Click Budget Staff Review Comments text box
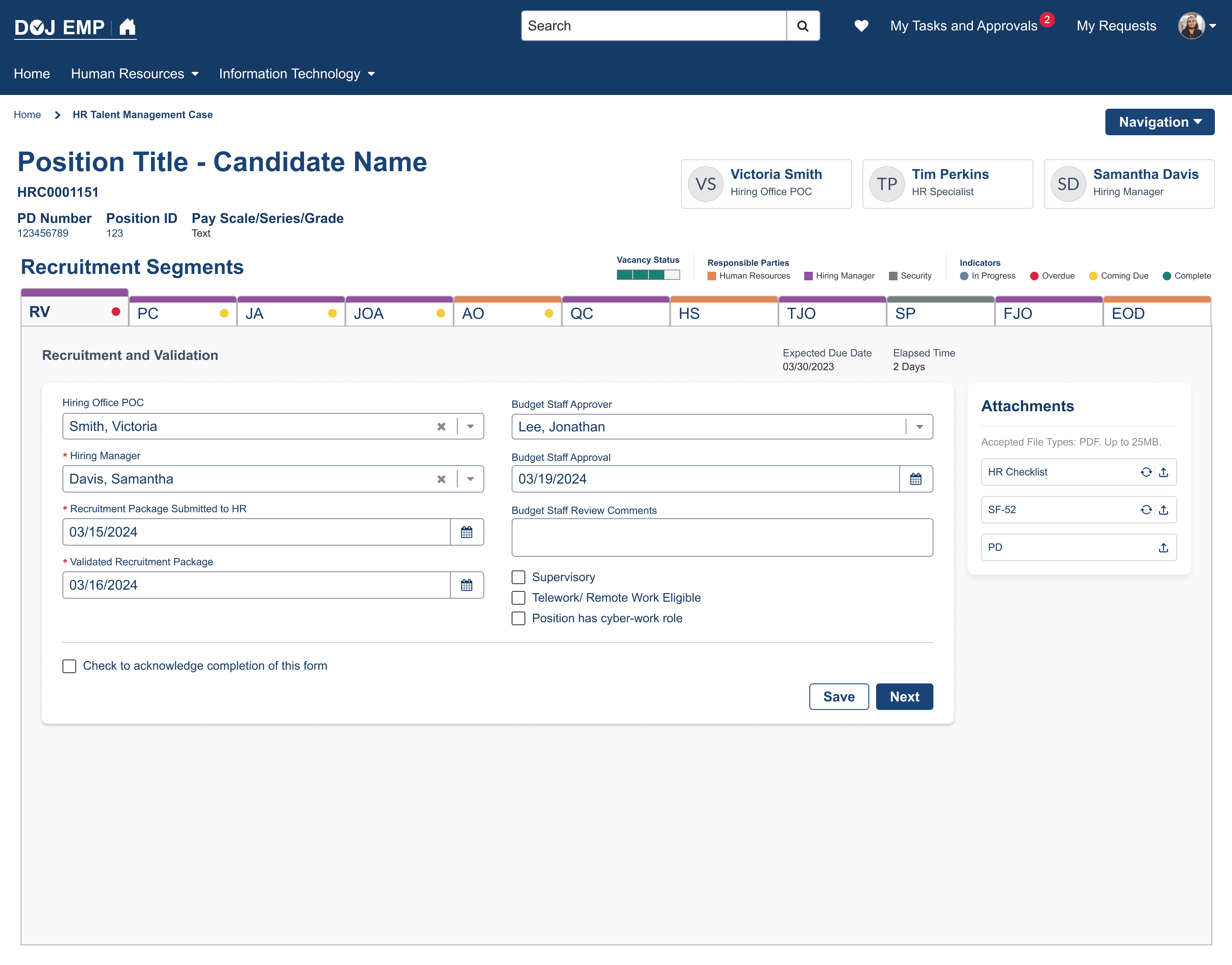The height and width of the screenshot is (965, 1232). pyautogui.click(x=722, y=538)
